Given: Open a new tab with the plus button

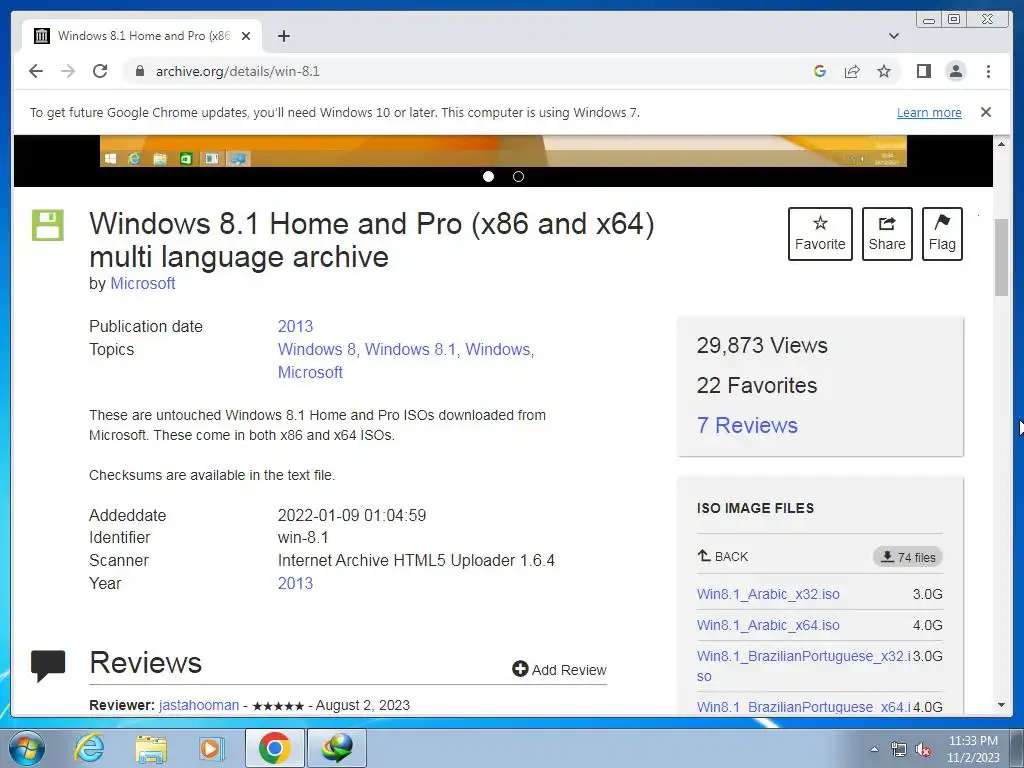Looking at the screenshot, I should pyautogui.click(x=283, y=36).
